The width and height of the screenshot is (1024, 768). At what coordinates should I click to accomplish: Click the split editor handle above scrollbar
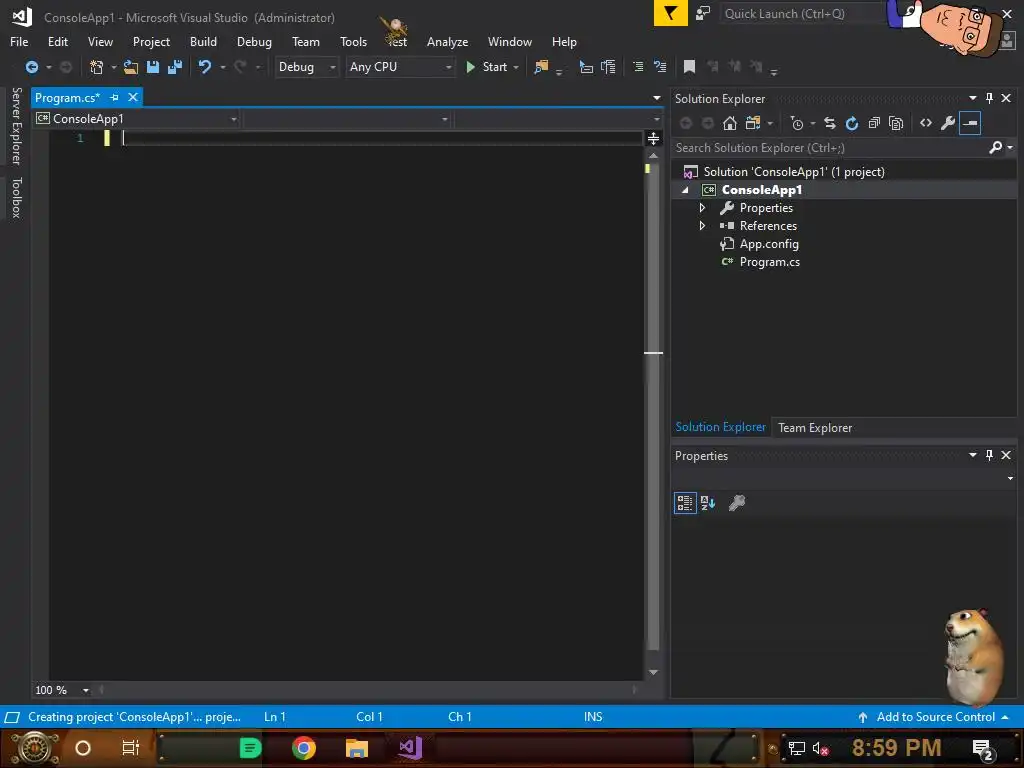[x=653, y=138]
